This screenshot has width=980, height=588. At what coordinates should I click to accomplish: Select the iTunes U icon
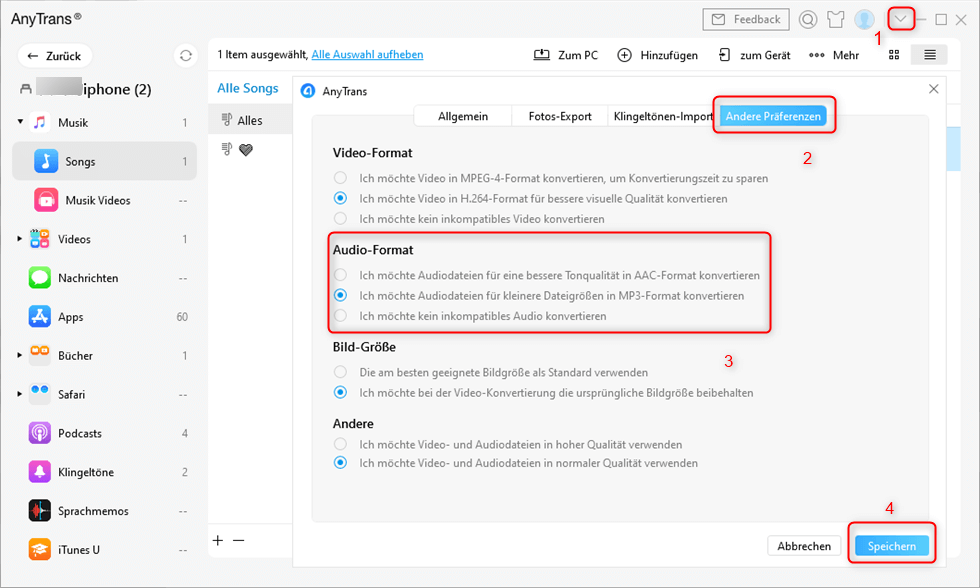39,549
